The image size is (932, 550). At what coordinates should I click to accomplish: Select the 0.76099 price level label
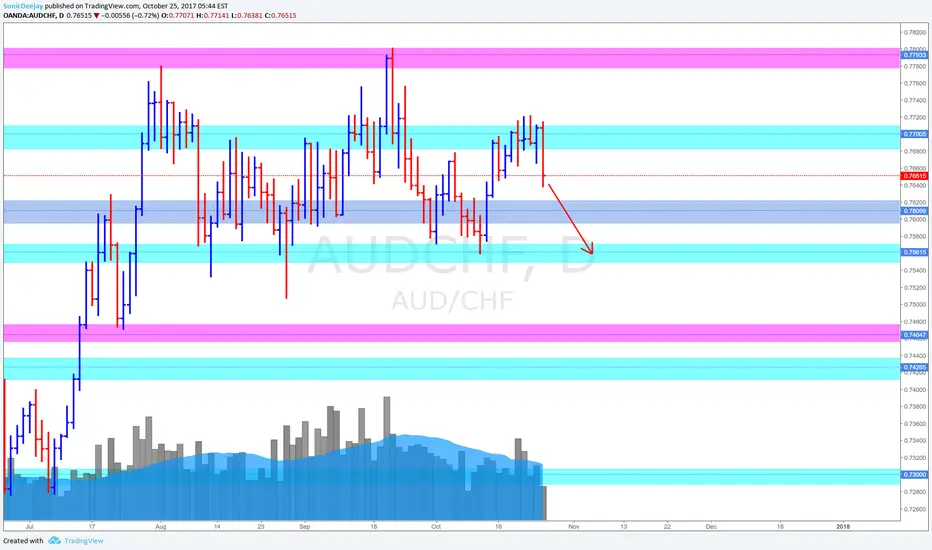tap(914, 211)
